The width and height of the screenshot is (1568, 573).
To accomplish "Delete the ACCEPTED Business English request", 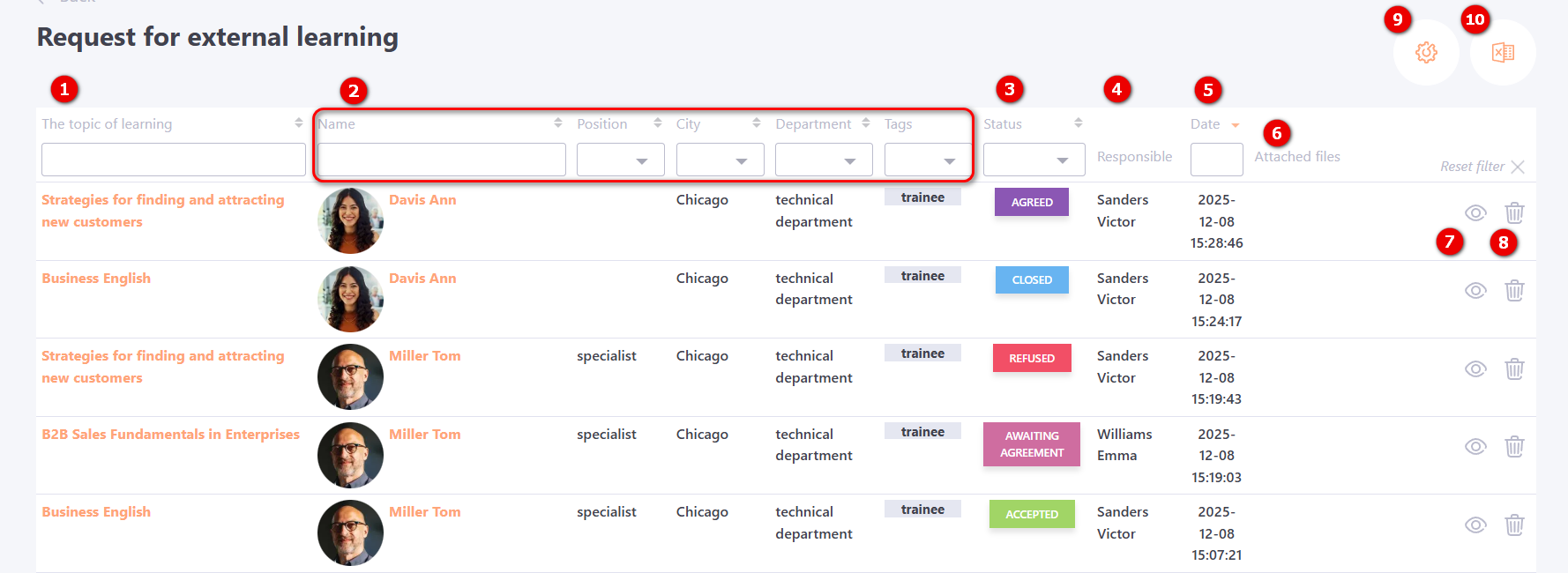I will (x=1514, y=525).
